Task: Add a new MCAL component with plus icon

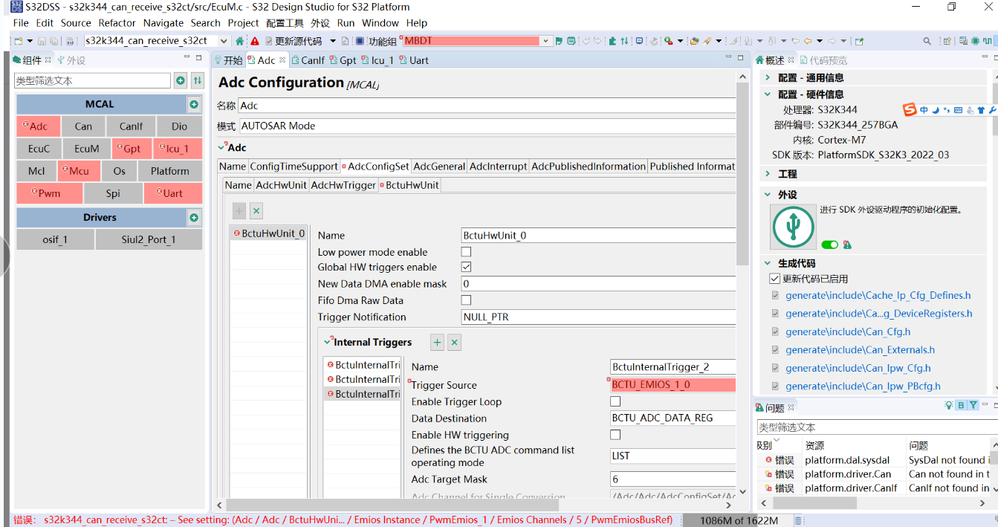Action: click(x=193, y=104)
